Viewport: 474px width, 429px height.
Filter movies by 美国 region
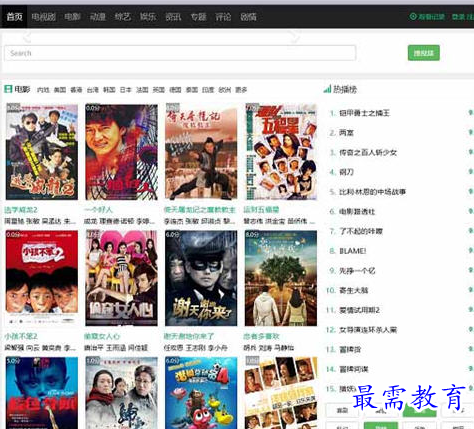(x=60, y=90)
